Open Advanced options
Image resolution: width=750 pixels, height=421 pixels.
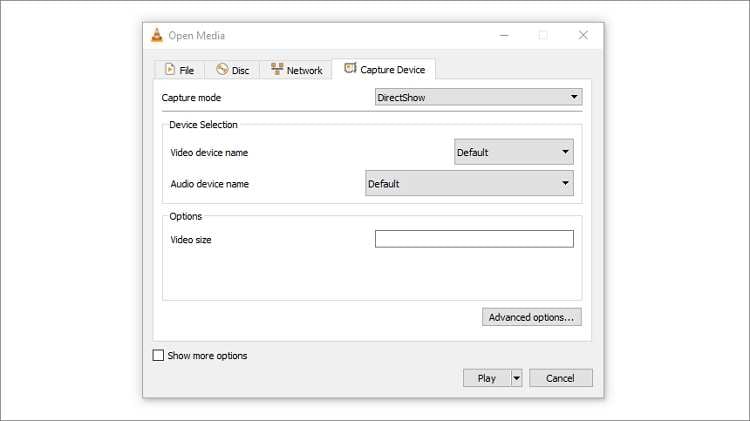click(531, 317)
